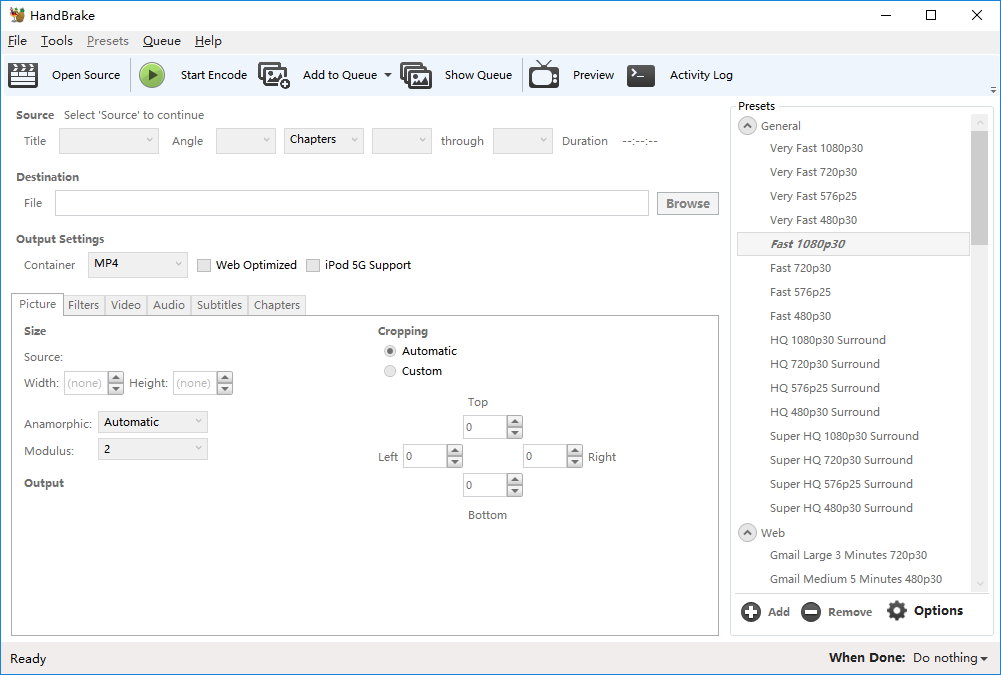Click the Show Queue text label
This screenshot has height=675, width=1001.
[x=478, y=75]
